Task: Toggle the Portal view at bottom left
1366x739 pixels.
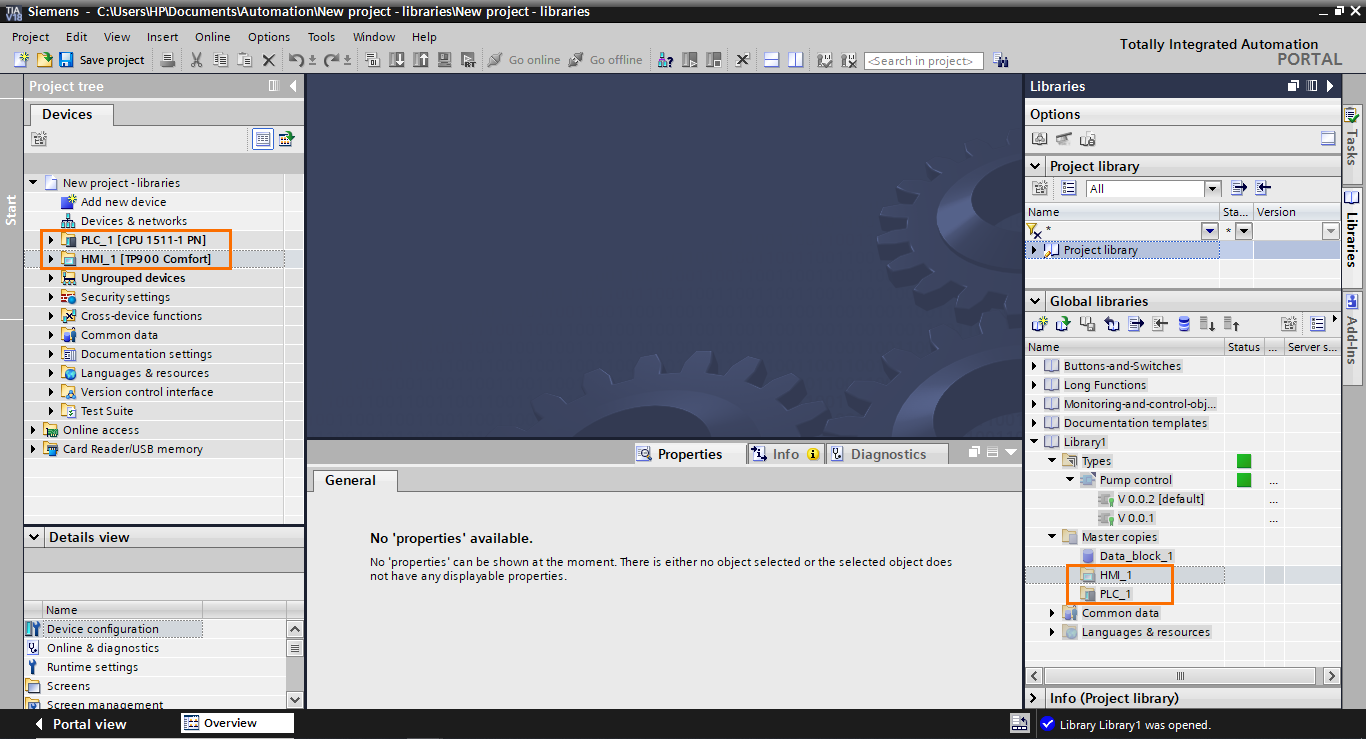Action: click(x=90, y=723)
